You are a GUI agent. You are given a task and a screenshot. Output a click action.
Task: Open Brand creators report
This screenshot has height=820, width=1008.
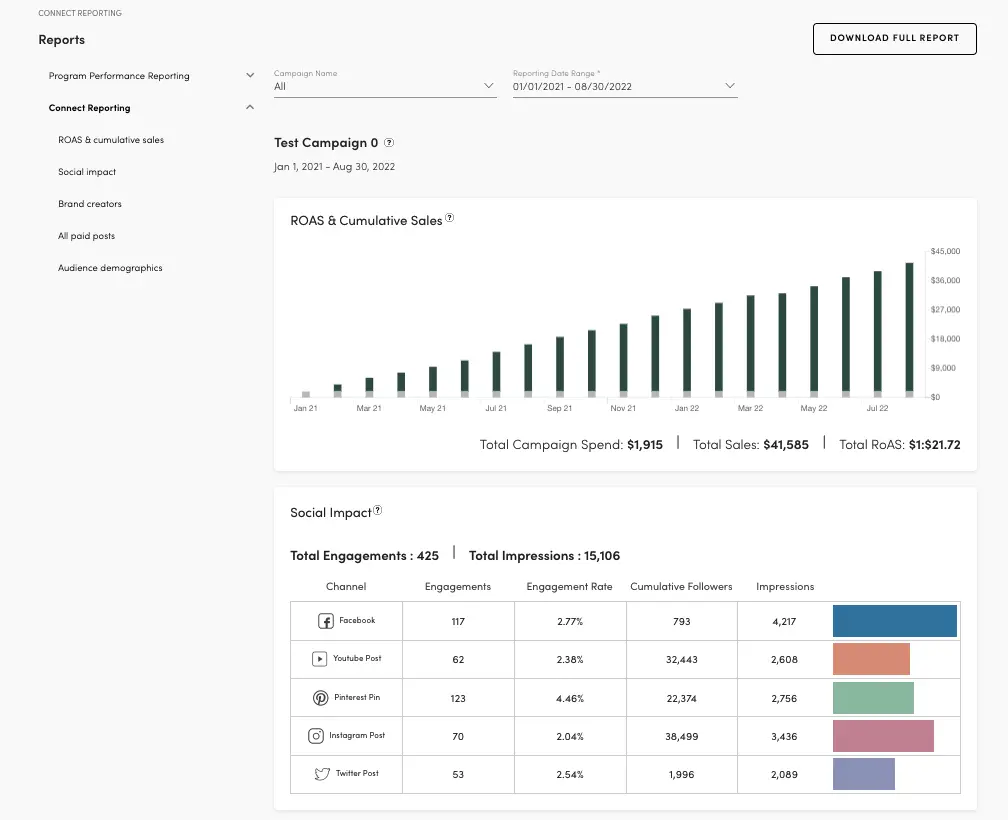(x=90, y=204)
